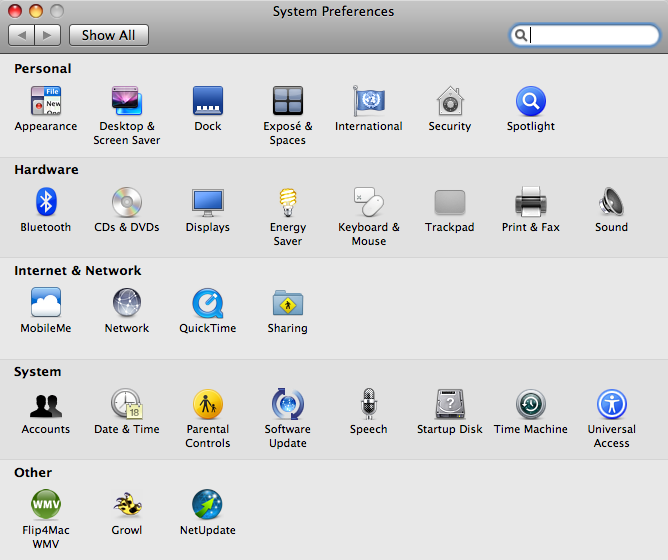Screen dimensions: 668x560
Task: Click the Dock preferences icon
Action: [x=207, y=102]
